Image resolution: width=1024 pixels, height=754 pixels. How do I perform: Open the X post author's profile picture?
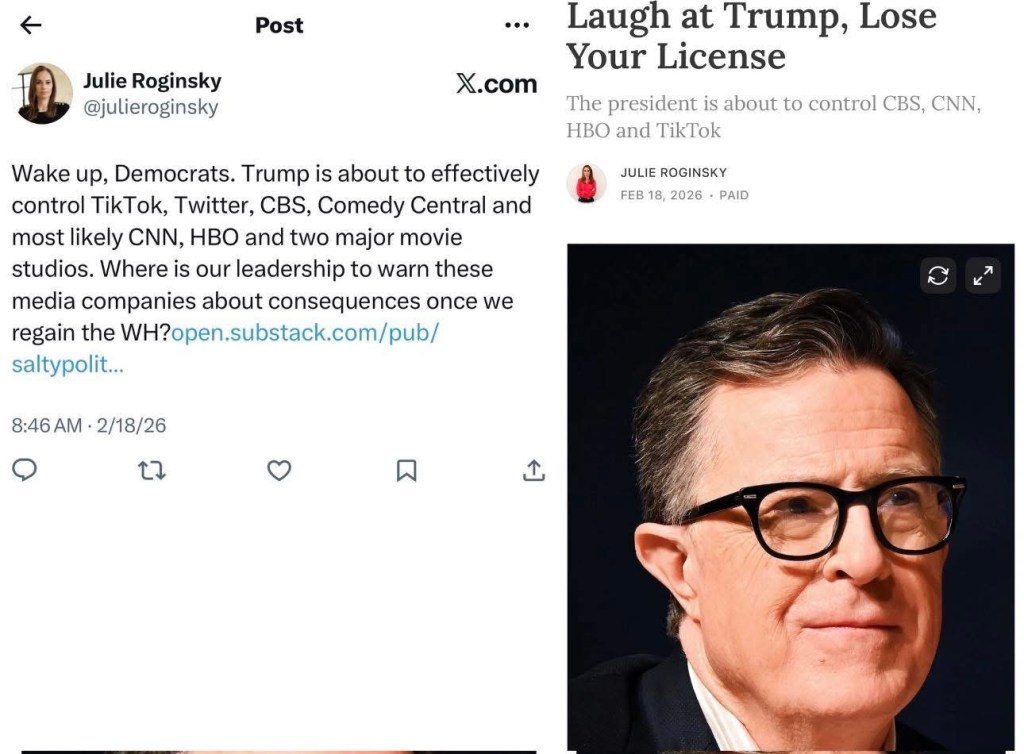coord(42,94)
